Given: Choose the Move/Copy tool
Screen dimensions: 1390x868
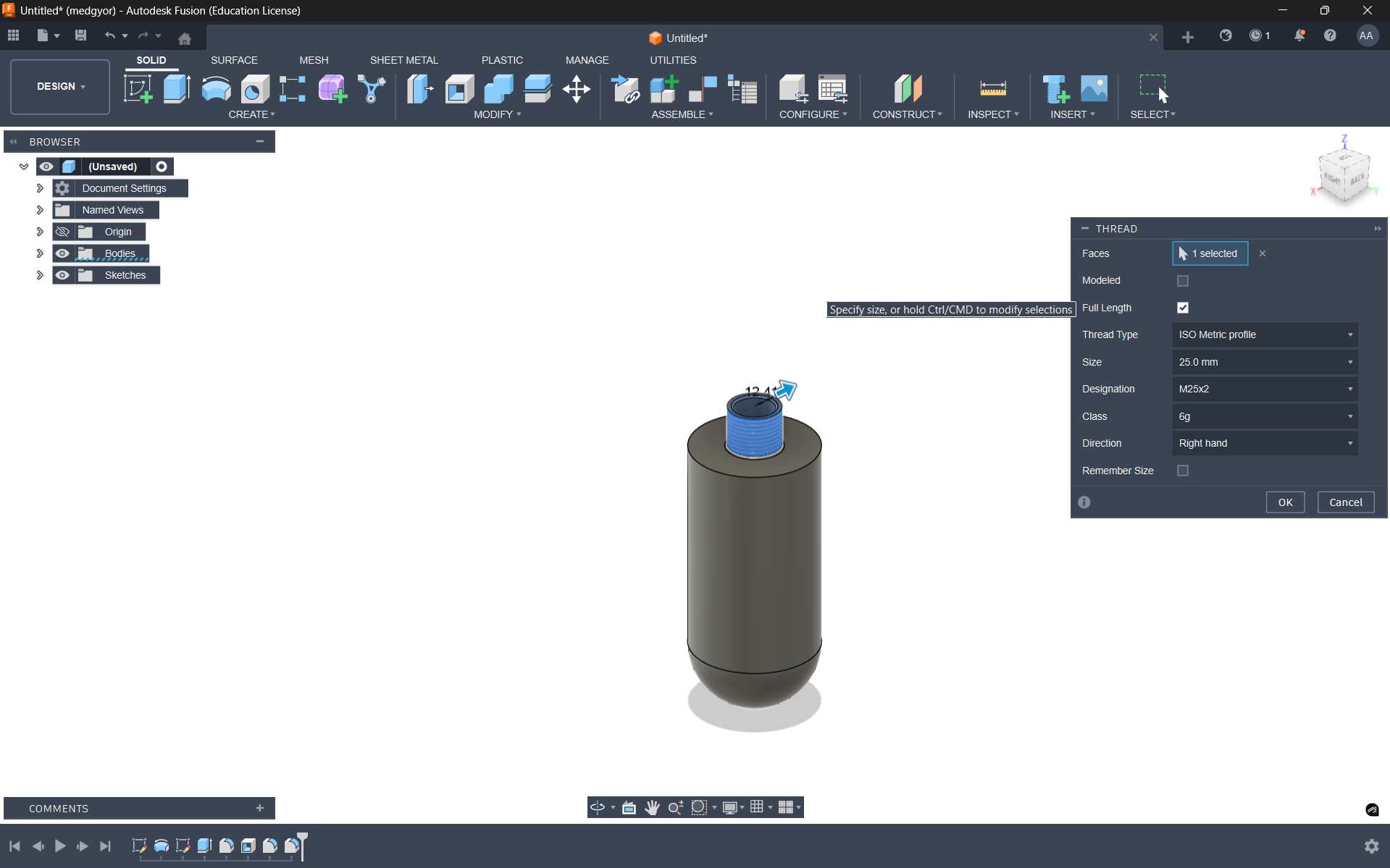Looking at the screenshot, I should click(577, 89).
